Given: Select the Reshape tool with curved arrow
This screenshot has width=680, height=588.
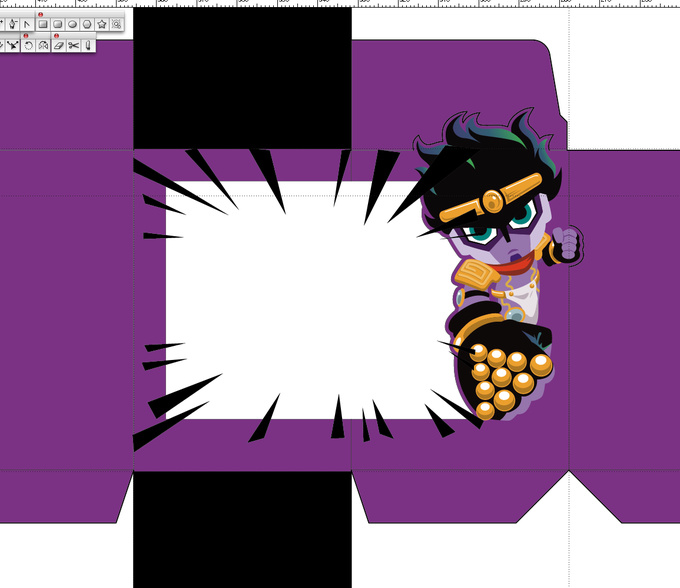Looking at the screenshot, I should (x=13, y=45).
